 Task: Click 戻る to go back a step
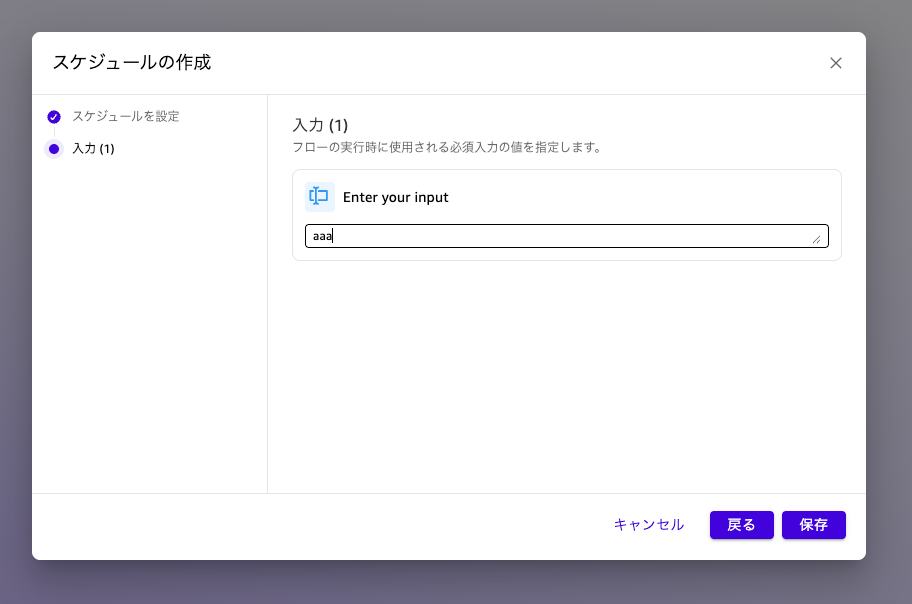pos(741,525)
